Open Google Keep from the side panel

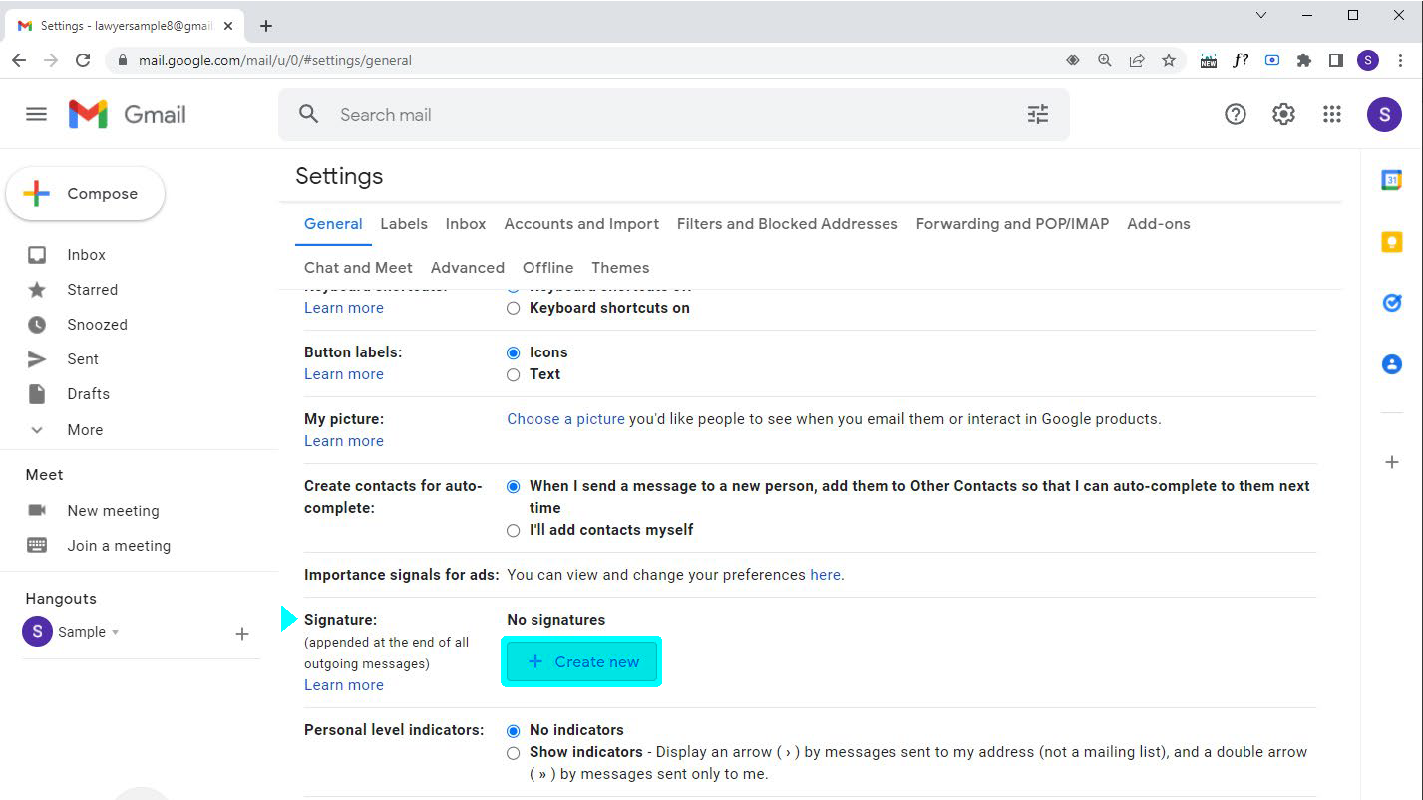(1391, 241)
